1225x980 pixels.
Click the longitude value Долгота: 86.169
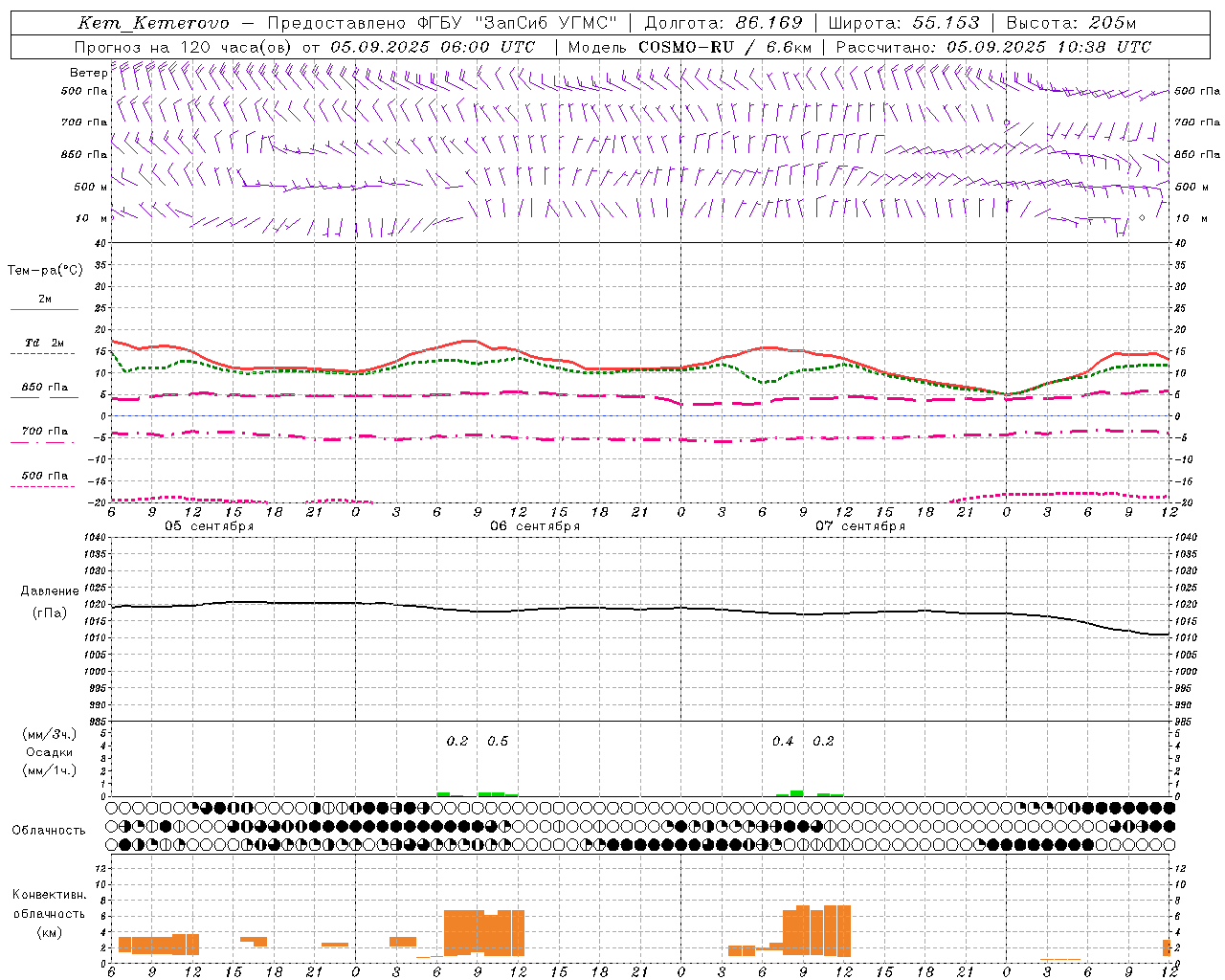coord(724,23)
